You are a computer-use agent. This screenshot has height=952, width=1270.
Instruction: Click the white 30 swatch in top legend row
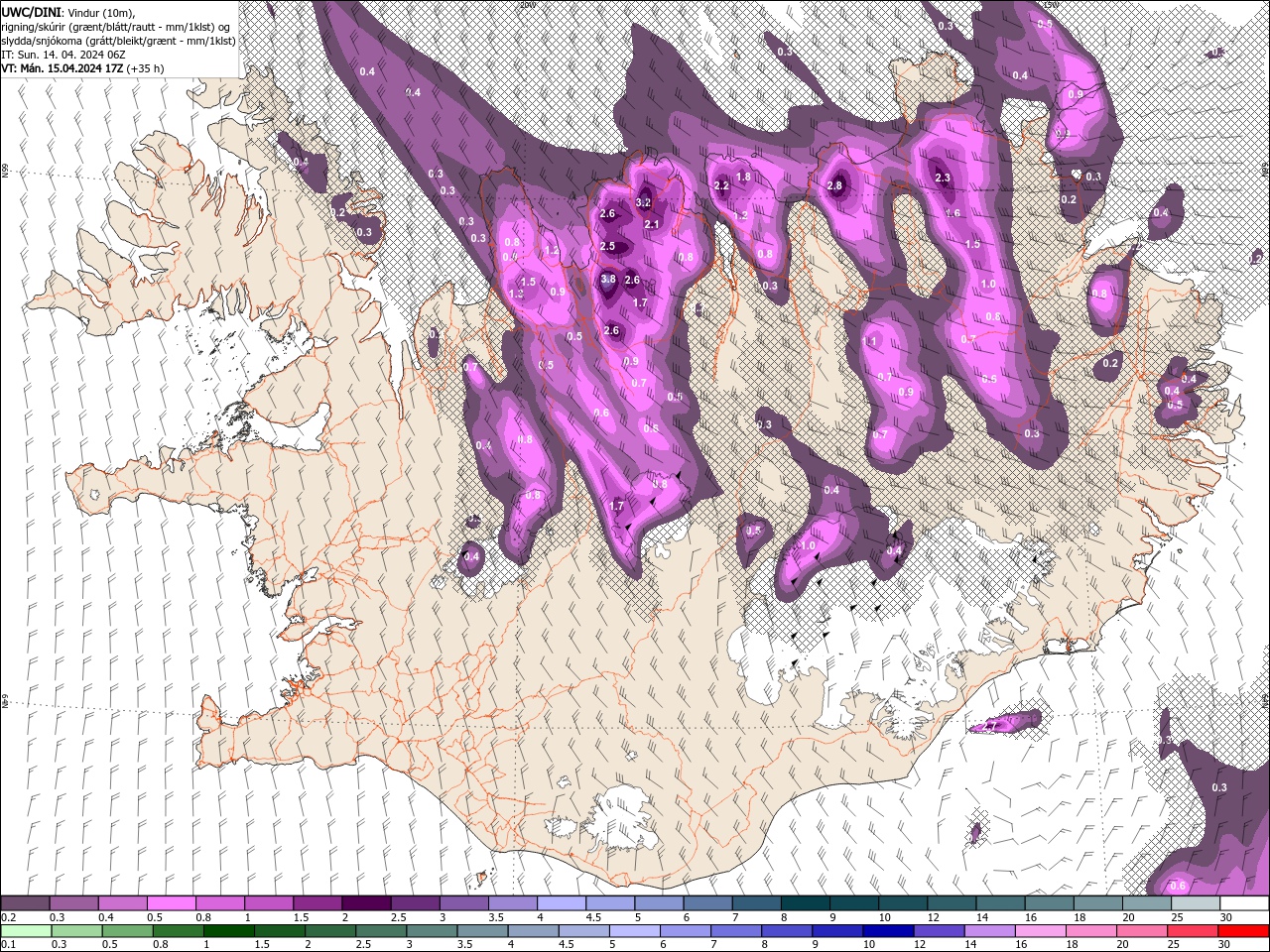coord(1244,903)
